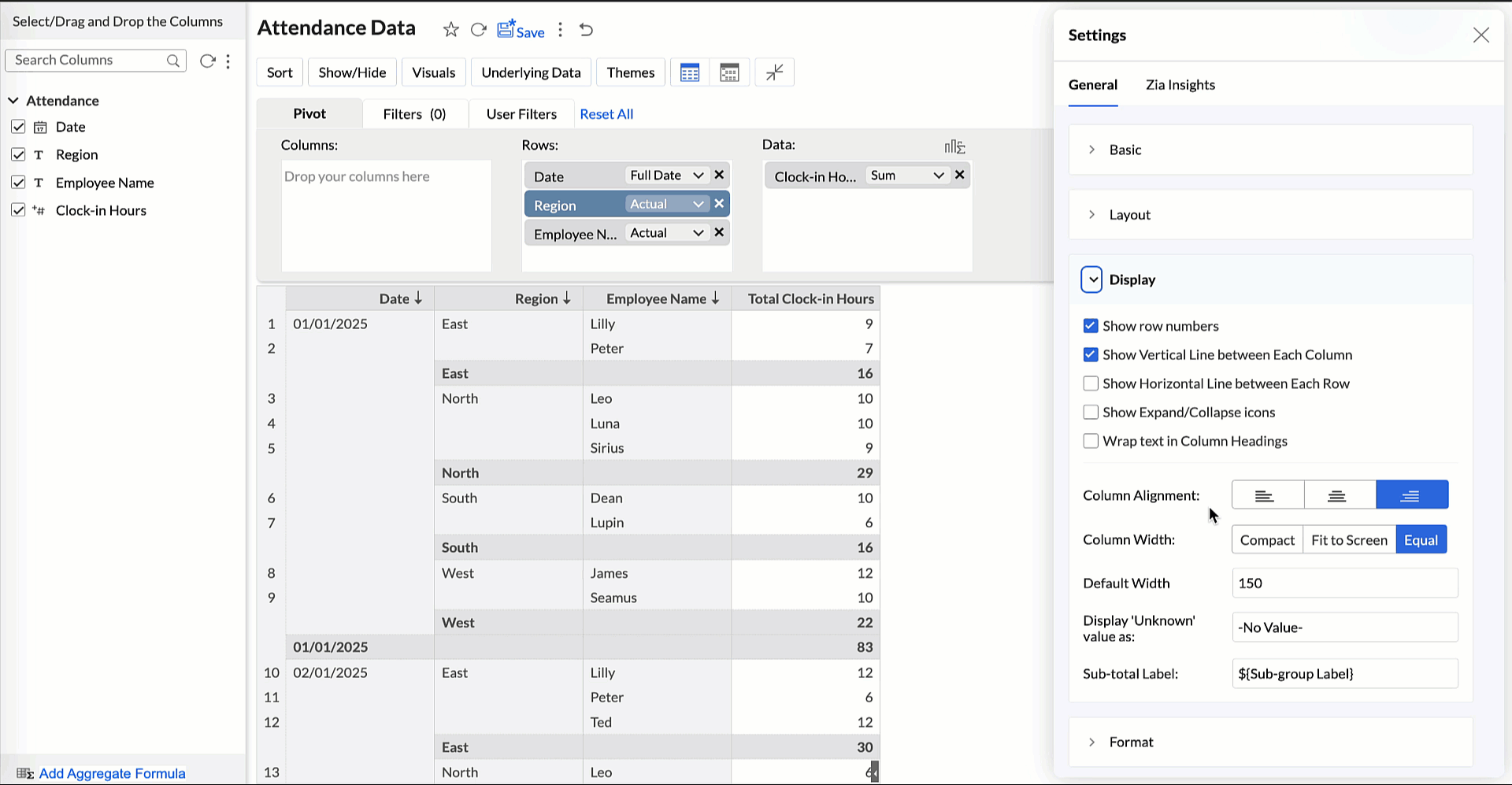This screenshot has height=785, width=1512.
Task: Click the refresh icon next to Attendance Data title
Action: tap(478, 30)
